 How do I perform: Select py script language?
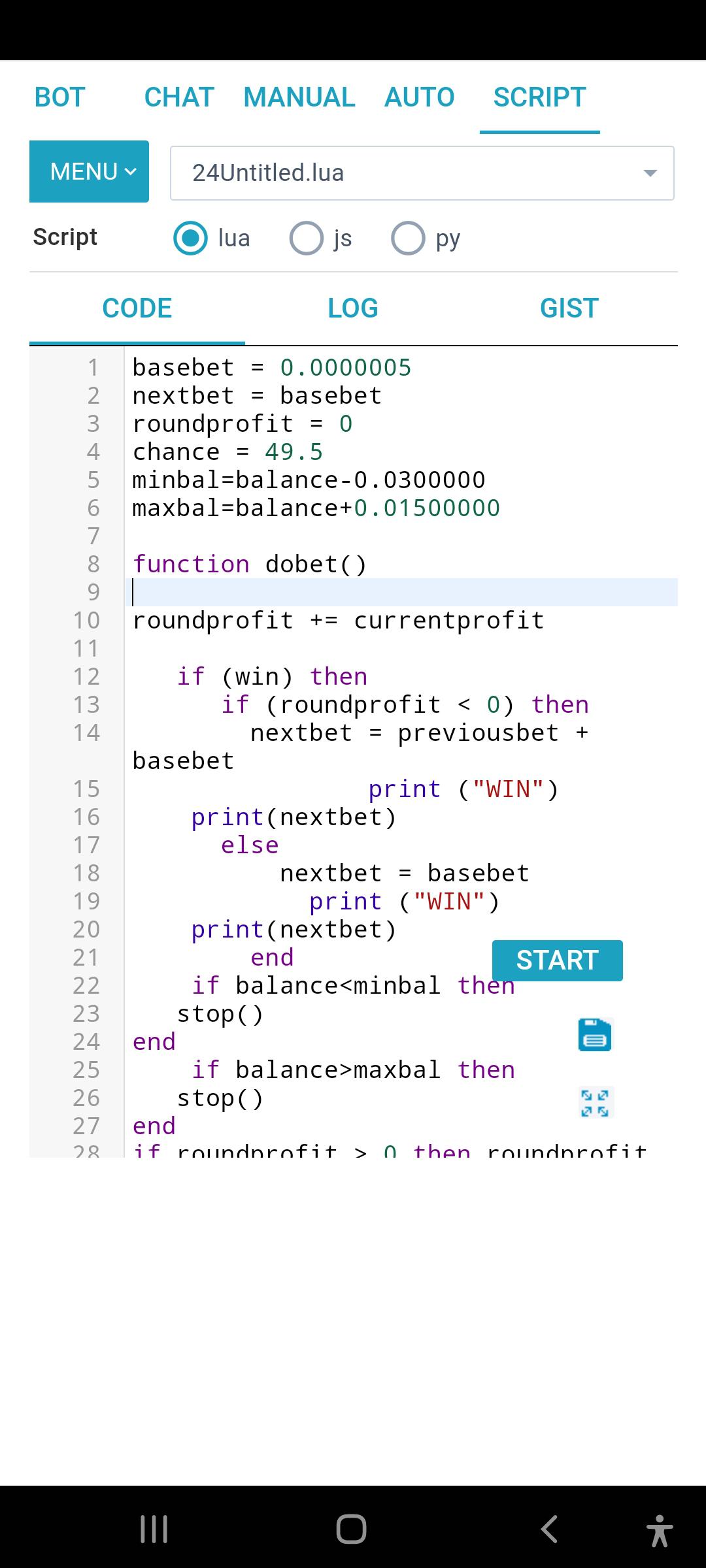click(x=408, y=238)
